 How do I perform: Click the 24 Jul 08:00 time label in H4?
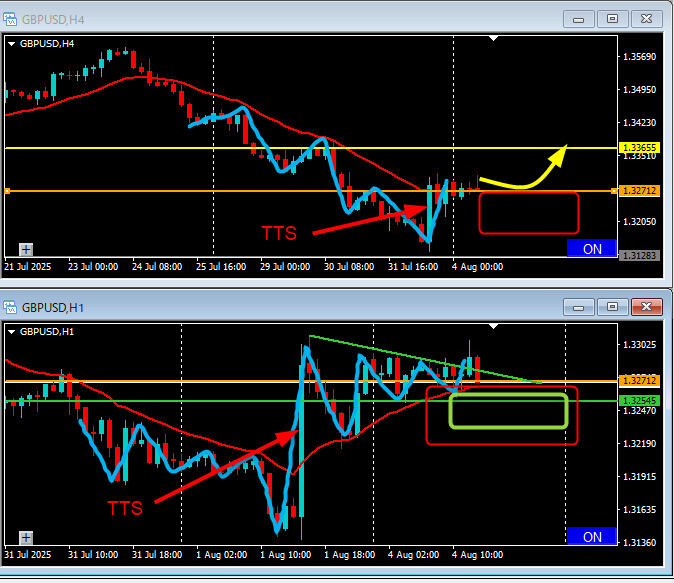157,267
